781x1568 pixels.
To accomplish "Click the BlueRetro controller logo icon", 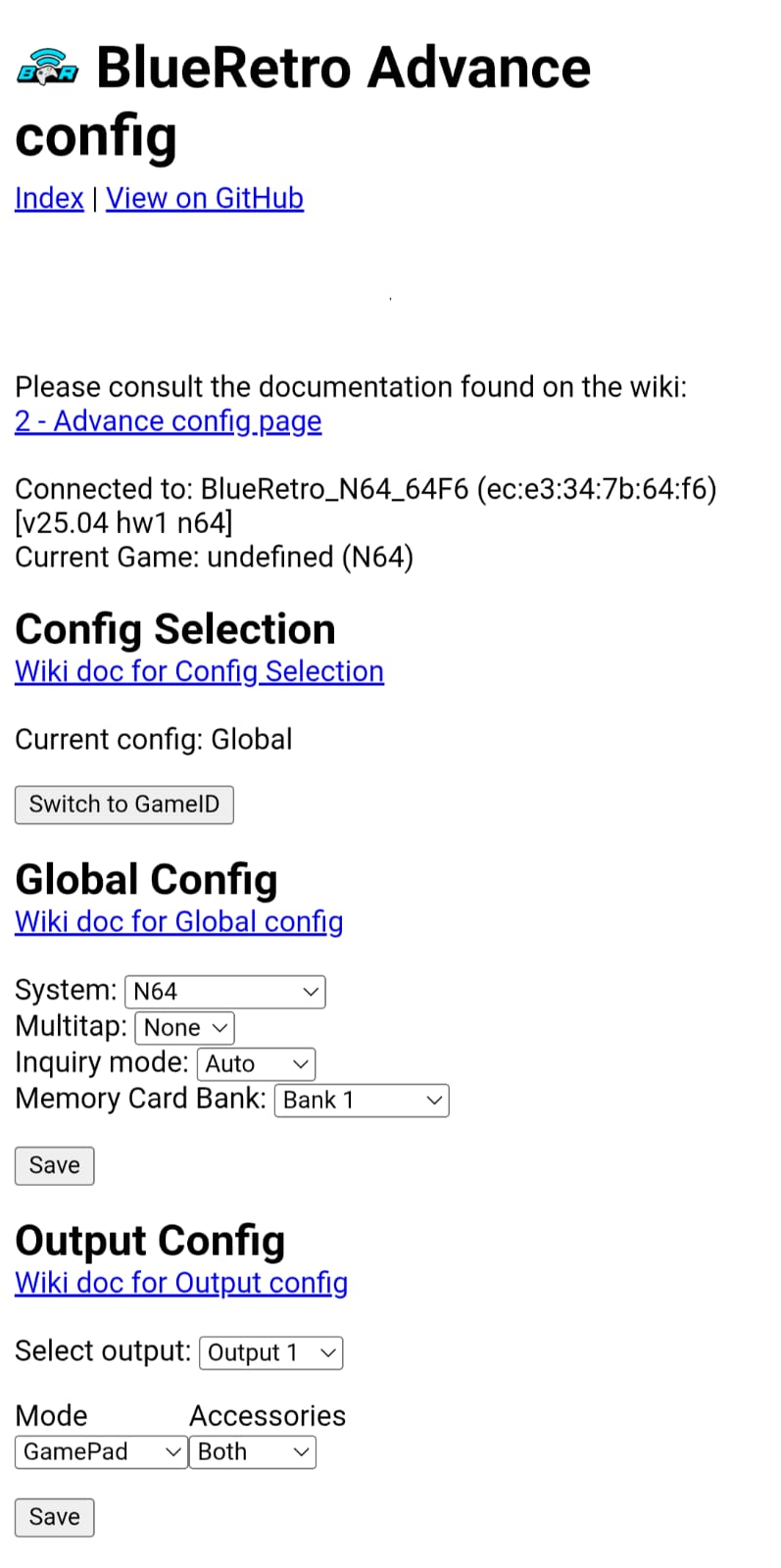I will pos(47,68).
